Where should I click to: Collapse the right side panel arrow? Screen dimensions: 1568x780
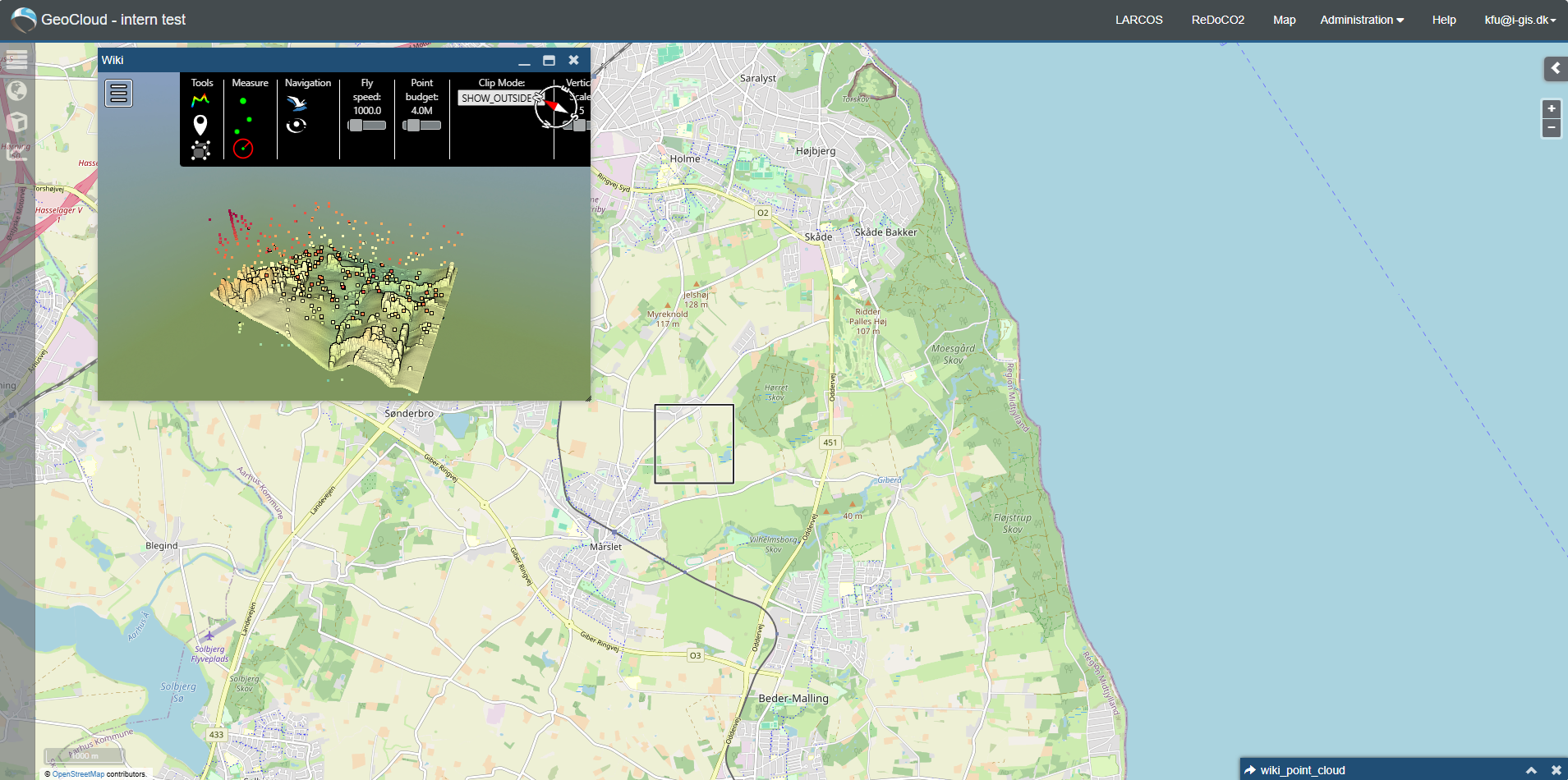1556,68
